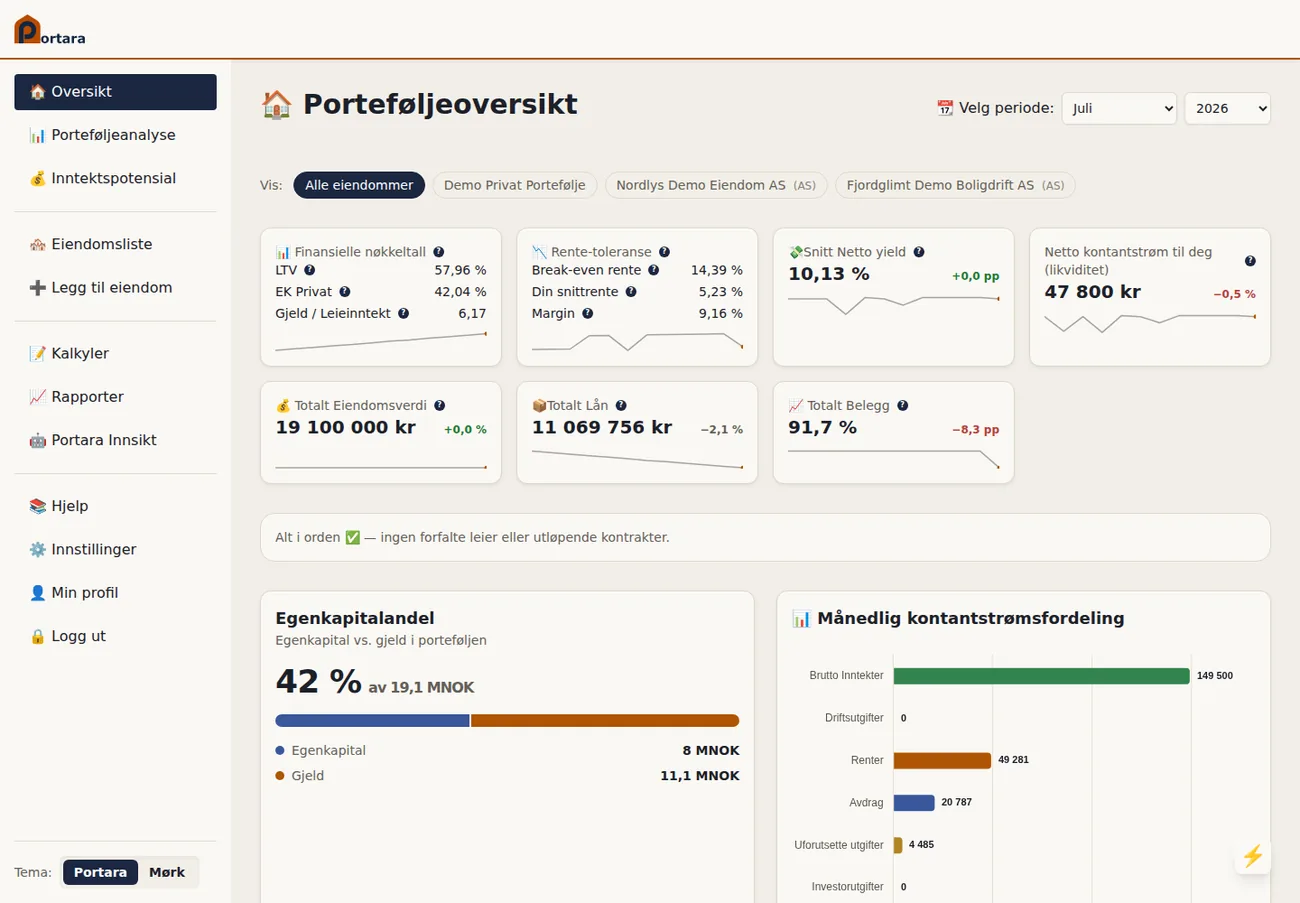Click the orange Gjeld bar segment
Viewport: 1300px width, 903px height.
pyautogui.click(x=605, y=720)
